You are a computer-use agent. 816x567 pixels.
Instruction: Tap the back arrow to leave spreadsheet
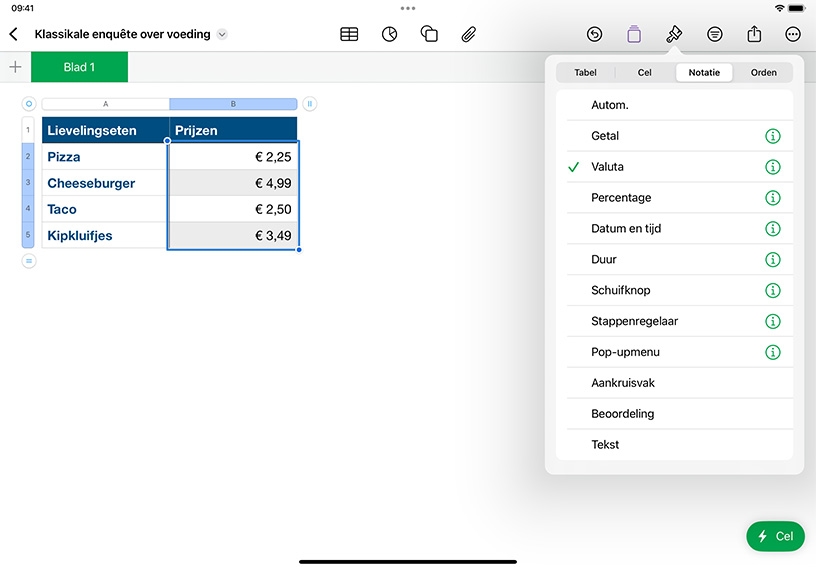pyautogui.click(x=14, y=34)
